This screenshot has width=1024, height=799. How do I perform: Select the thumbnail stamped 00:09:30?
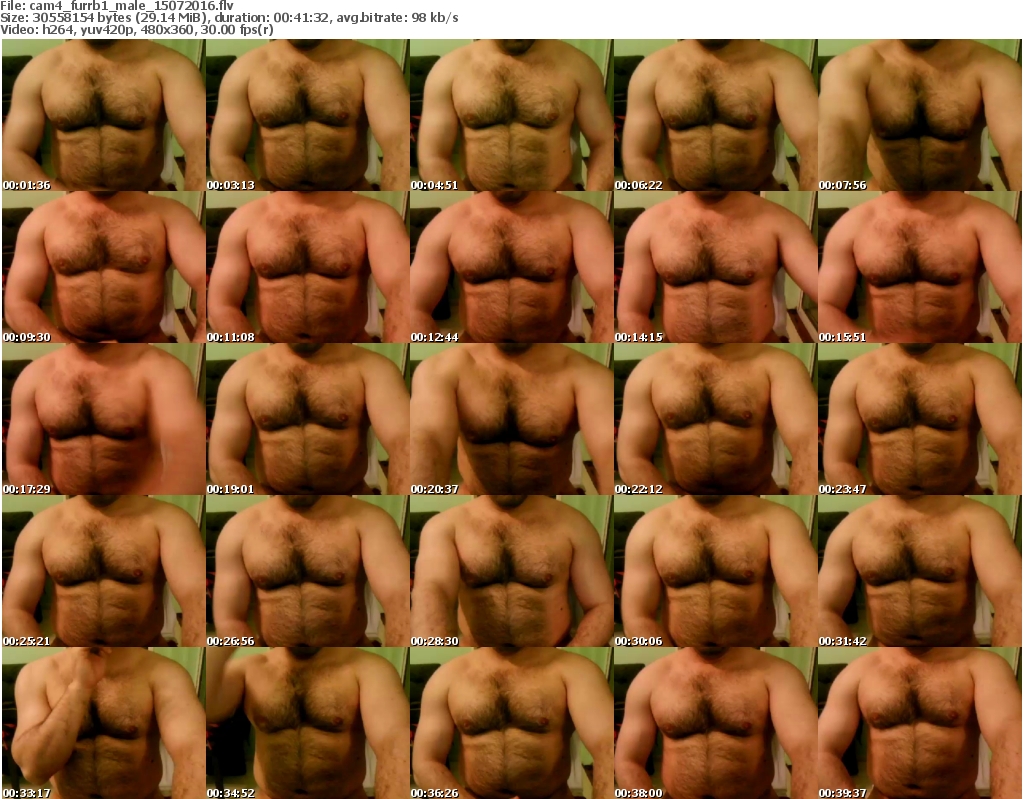103,267
